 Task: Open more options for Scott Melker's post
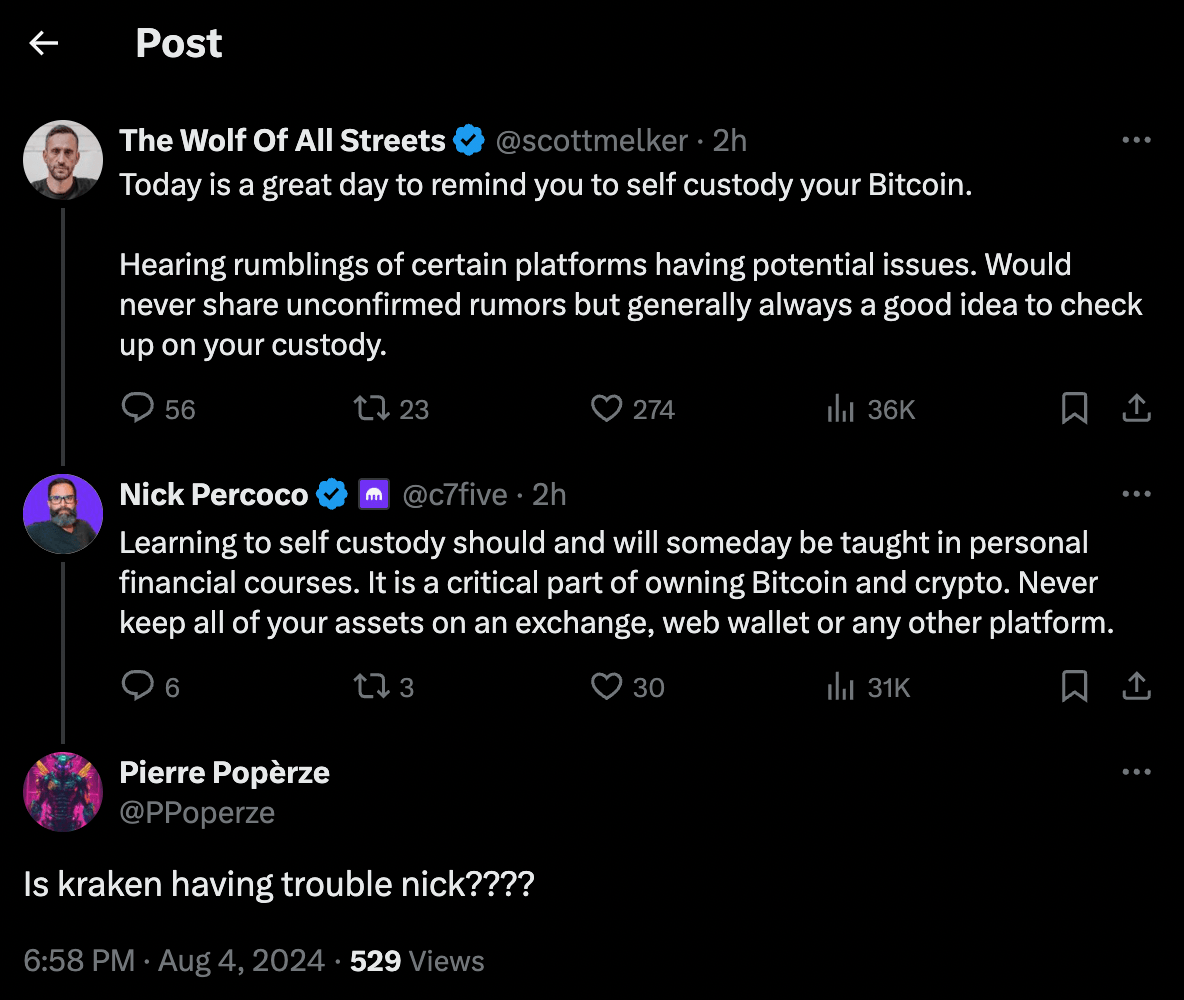pos(1137,141)
